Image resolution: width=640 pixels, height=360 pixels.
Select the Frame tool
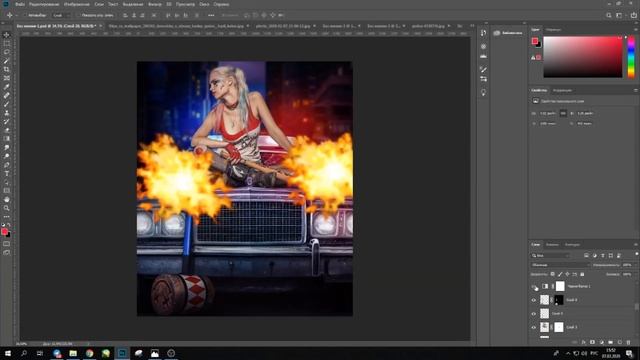click(x=7, y=78)
